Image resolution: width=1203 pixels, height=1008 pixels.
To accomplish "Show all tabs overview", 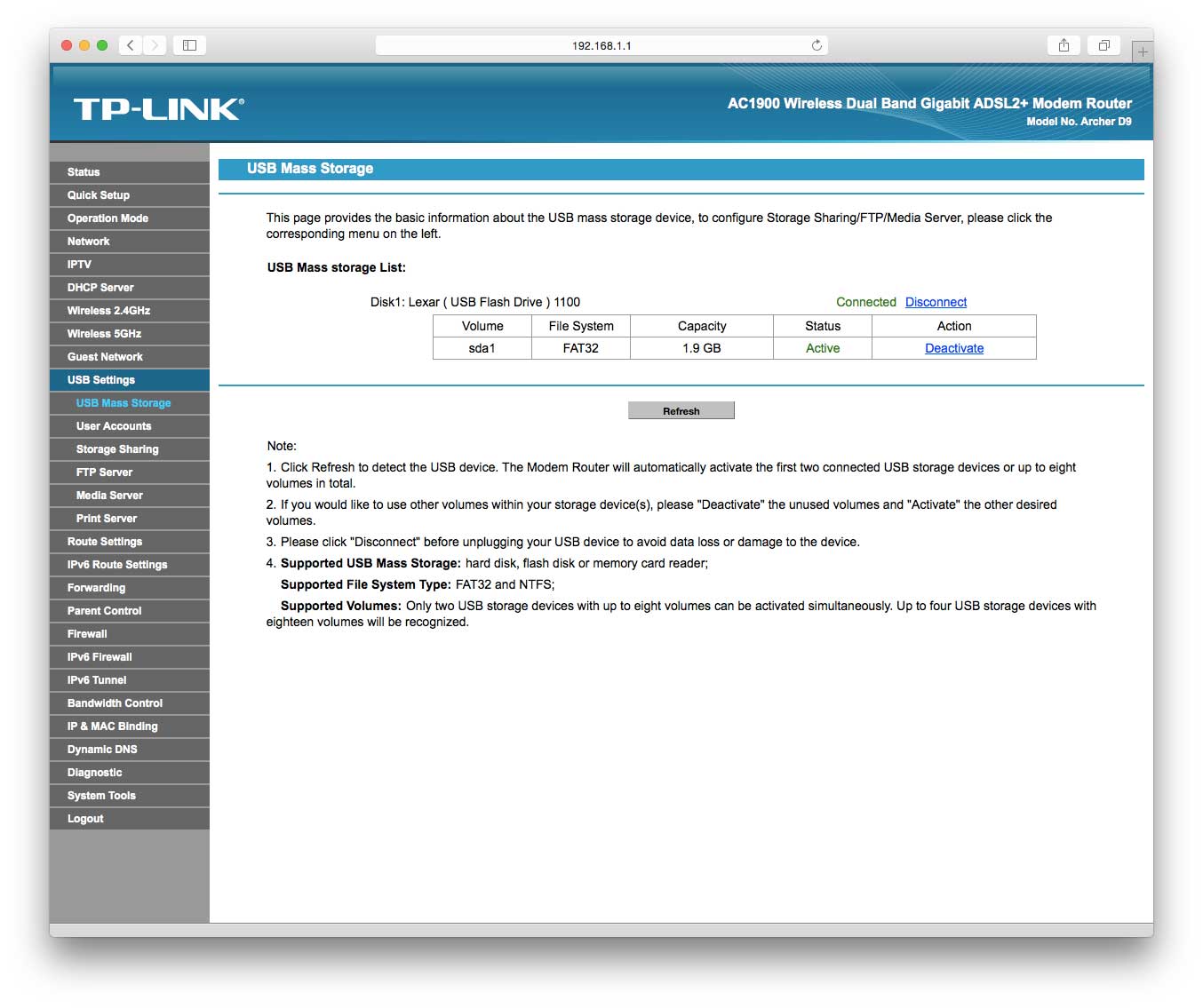I will click(x=1104, y=45).
